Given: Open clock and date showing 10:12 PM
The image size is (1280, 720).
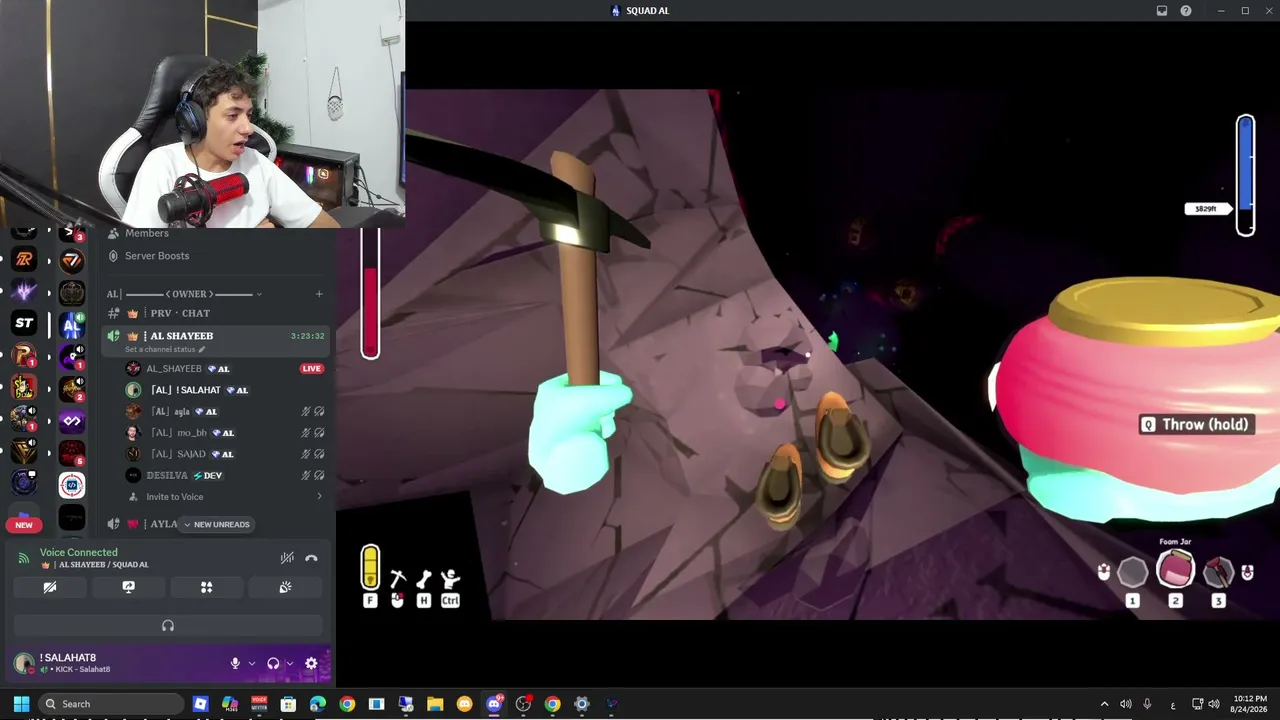Looking at the screenshot, I should click(1248, 704).
